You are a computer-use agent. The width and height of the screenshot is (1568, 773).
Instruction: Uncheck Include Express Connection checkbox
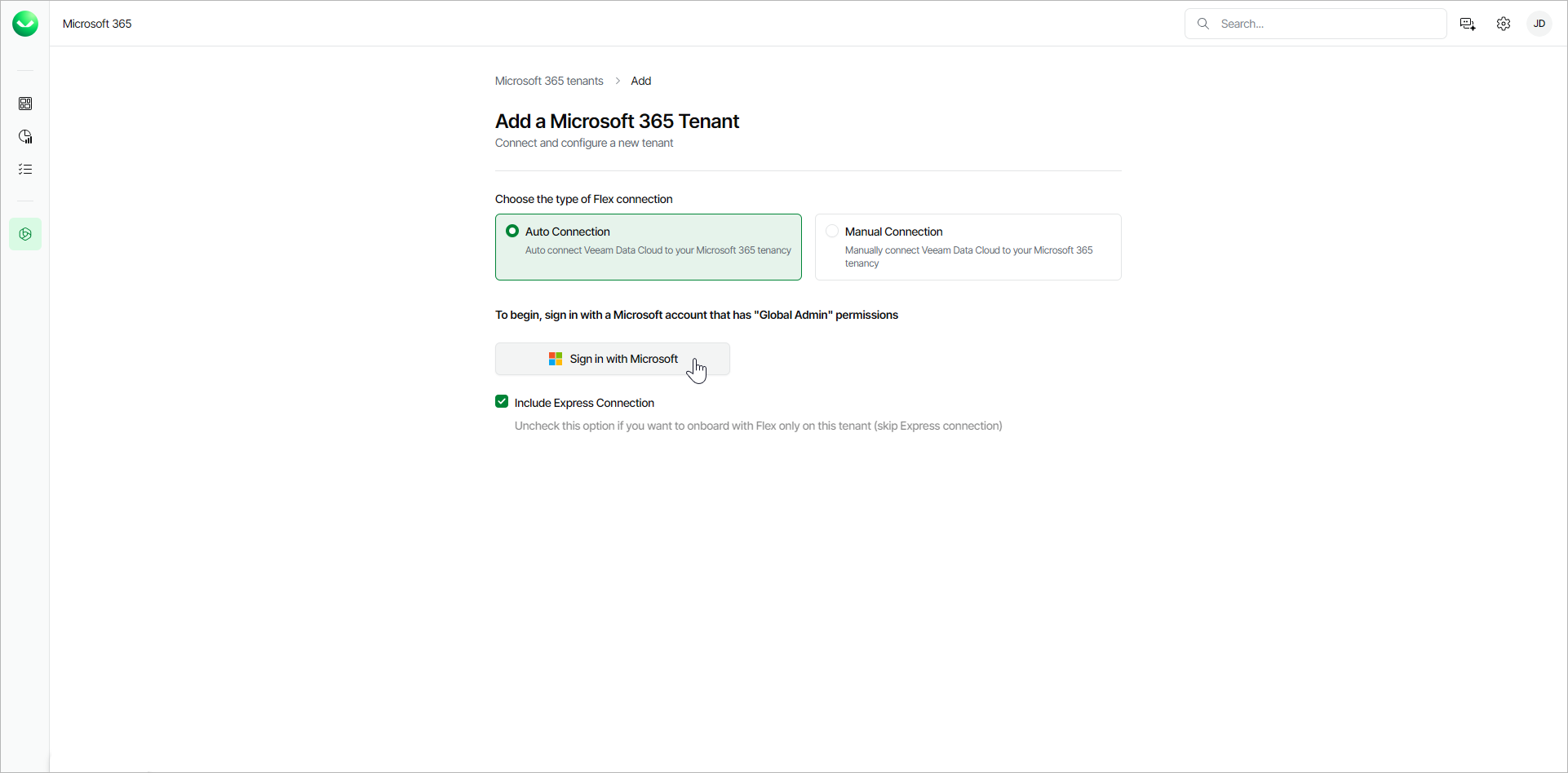[x=502, y=401]
